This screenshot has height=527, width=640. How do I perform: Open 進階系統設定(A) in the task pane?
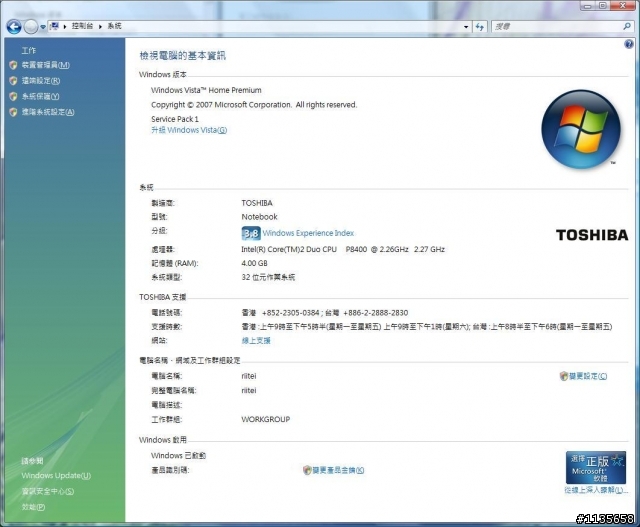coord(48,112)
